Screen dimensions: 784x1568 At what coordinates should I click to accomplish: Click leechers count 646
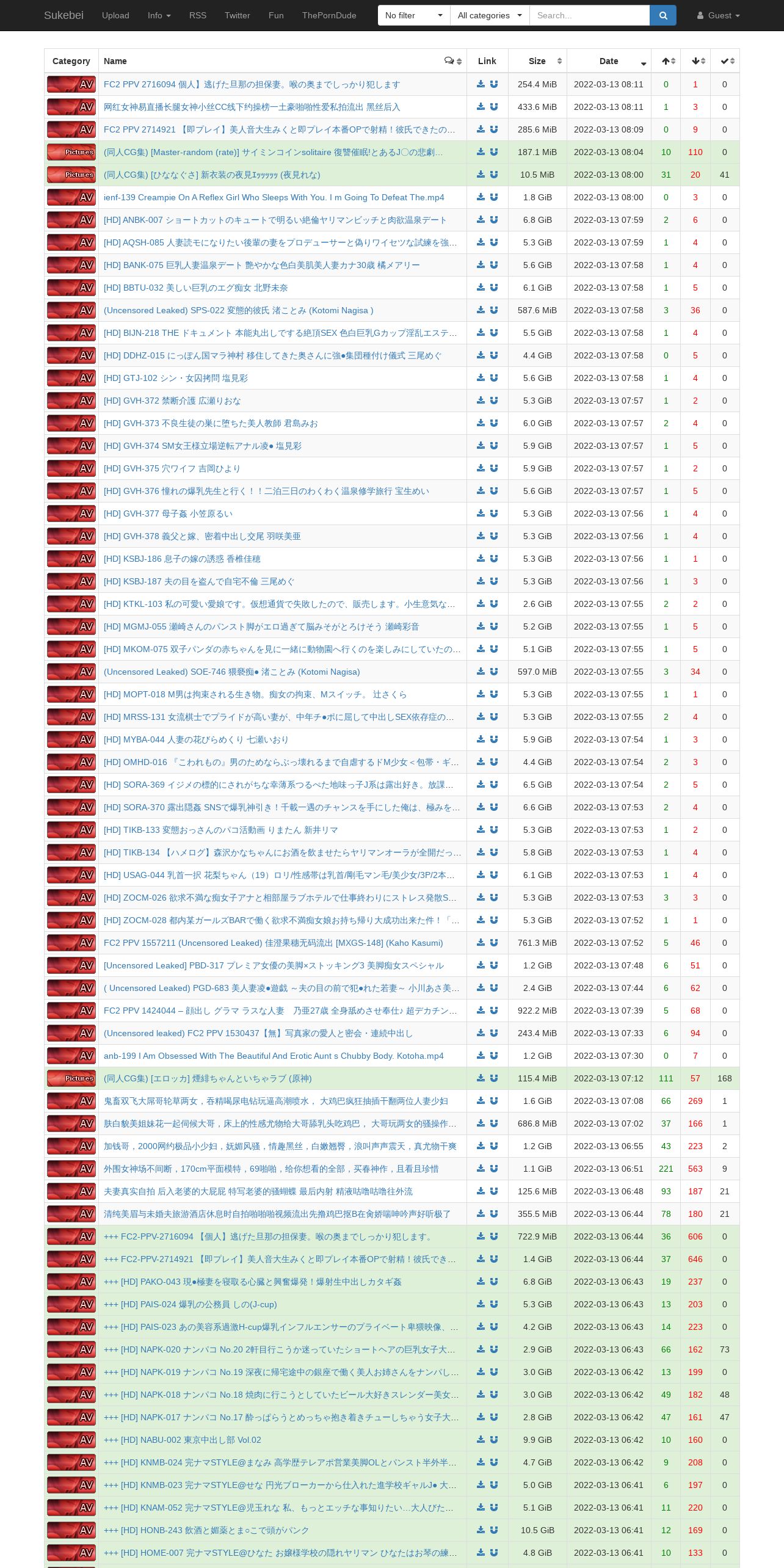[x=695, y=1259]
